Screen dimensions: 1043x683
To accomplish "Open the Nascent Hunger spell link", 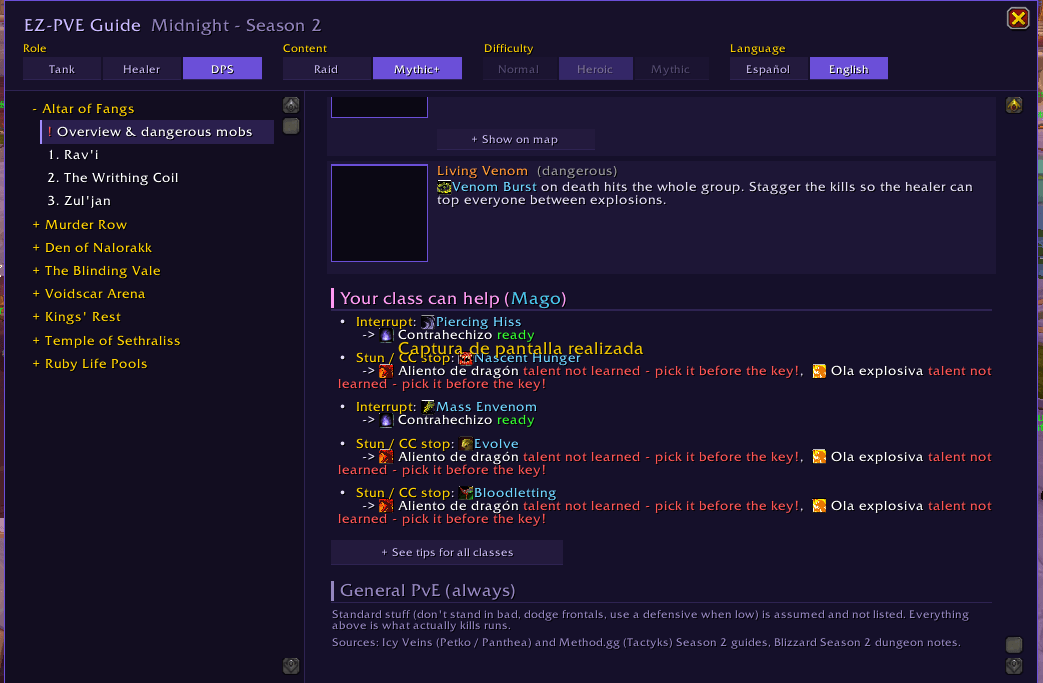I will tap(527, 358).
